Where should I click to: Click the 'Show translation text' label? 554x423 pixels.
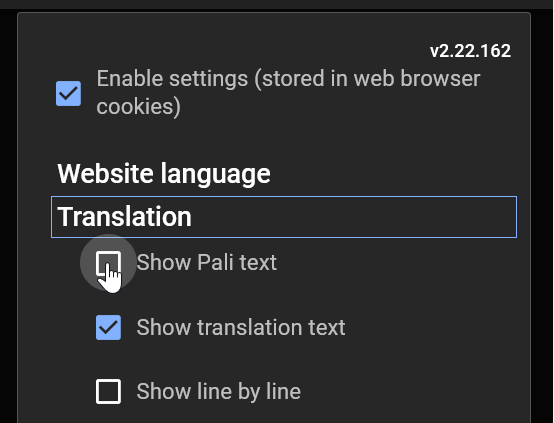pos(241,327)
